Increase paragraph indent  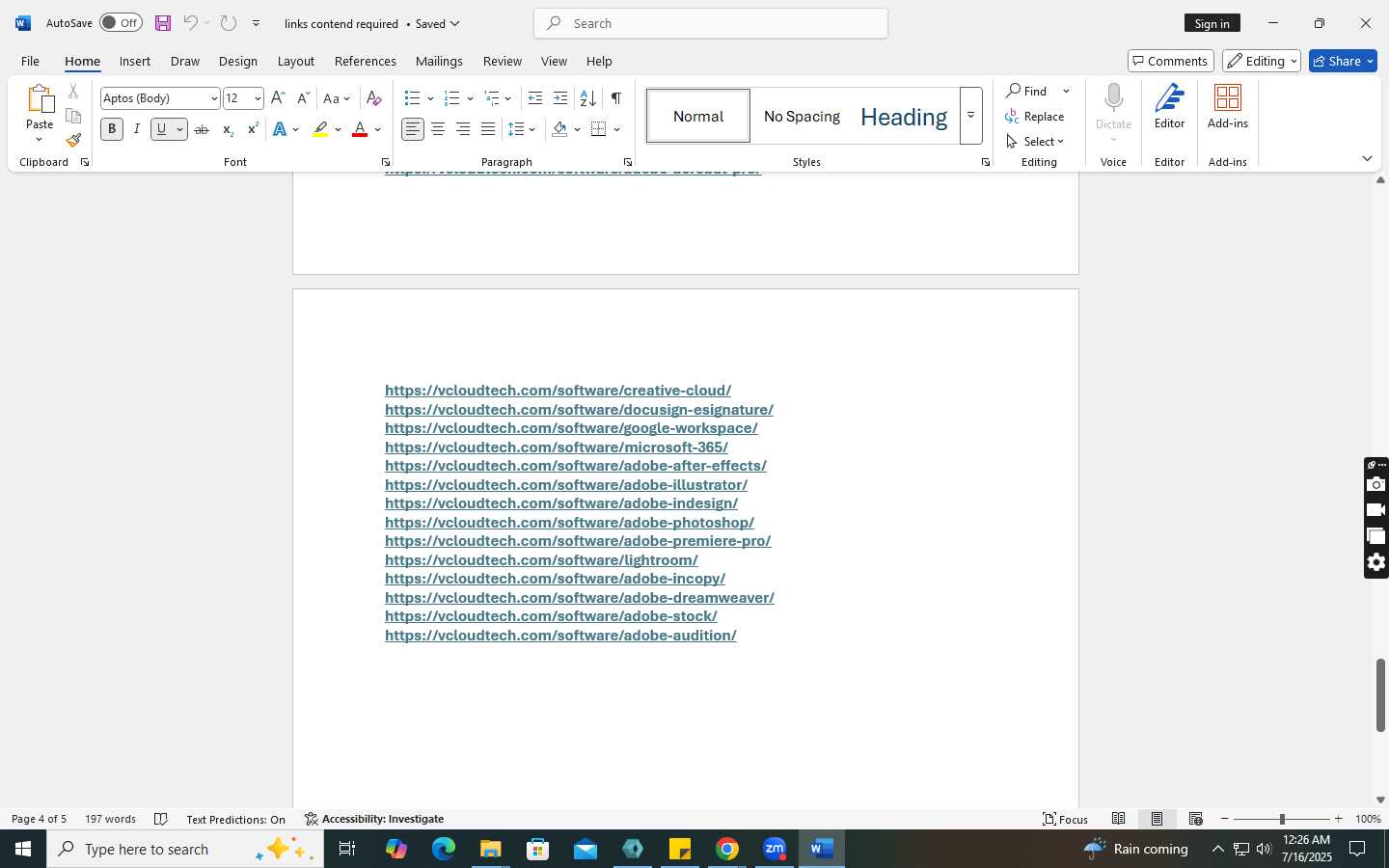coord(560,98)
